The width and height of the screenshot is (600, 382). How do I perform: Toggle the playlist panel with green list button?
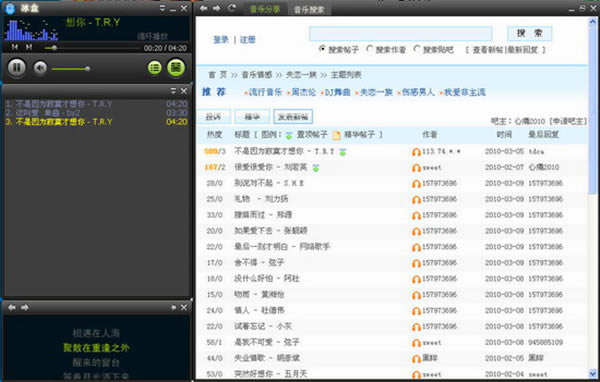[154, 68]
